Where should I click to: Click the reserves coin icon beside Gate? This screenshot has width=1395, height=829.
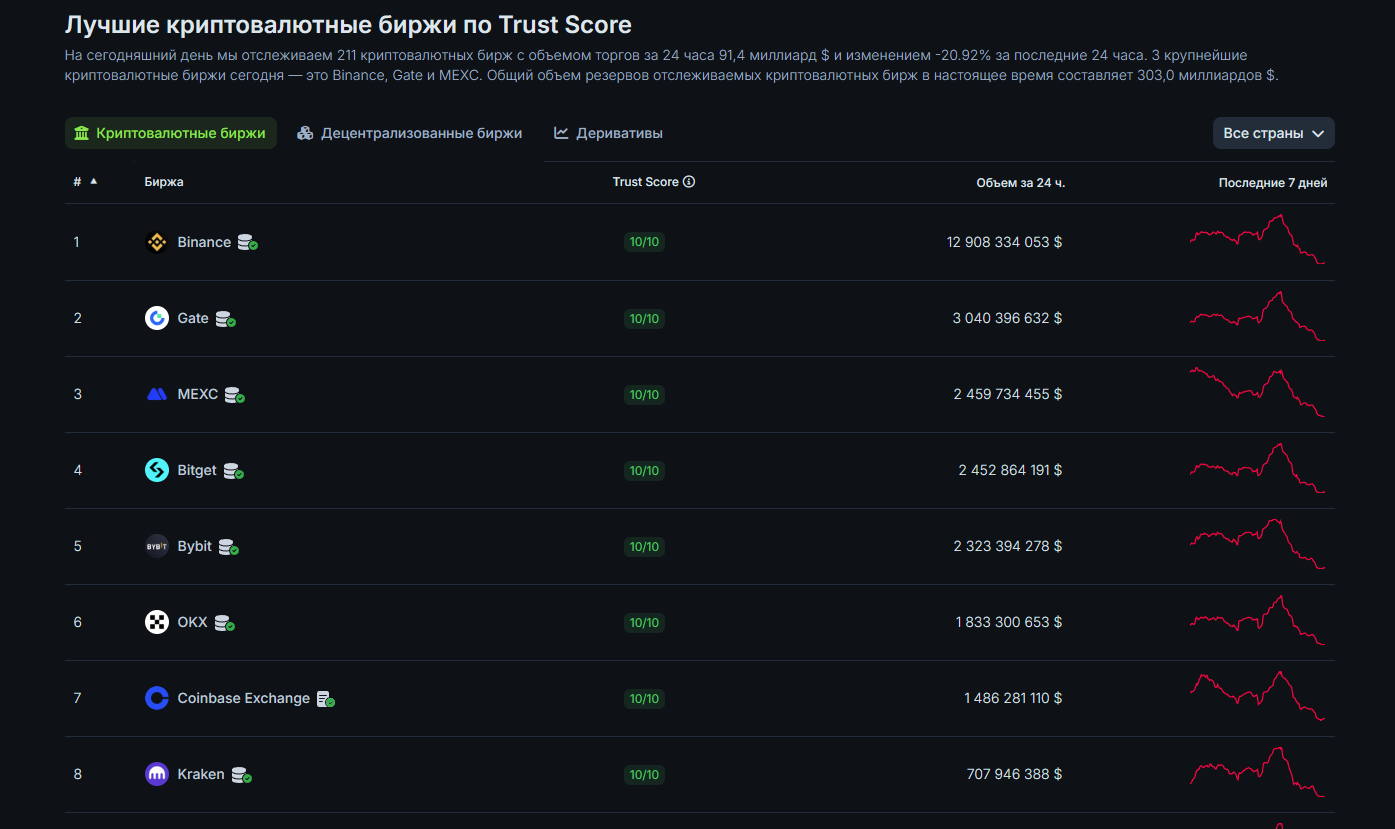(x=226, y=319)
